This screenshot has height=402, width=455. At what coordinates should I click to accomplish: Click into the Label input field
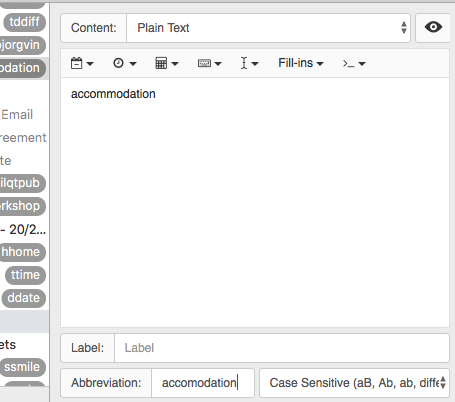click(x=282, y=348)
